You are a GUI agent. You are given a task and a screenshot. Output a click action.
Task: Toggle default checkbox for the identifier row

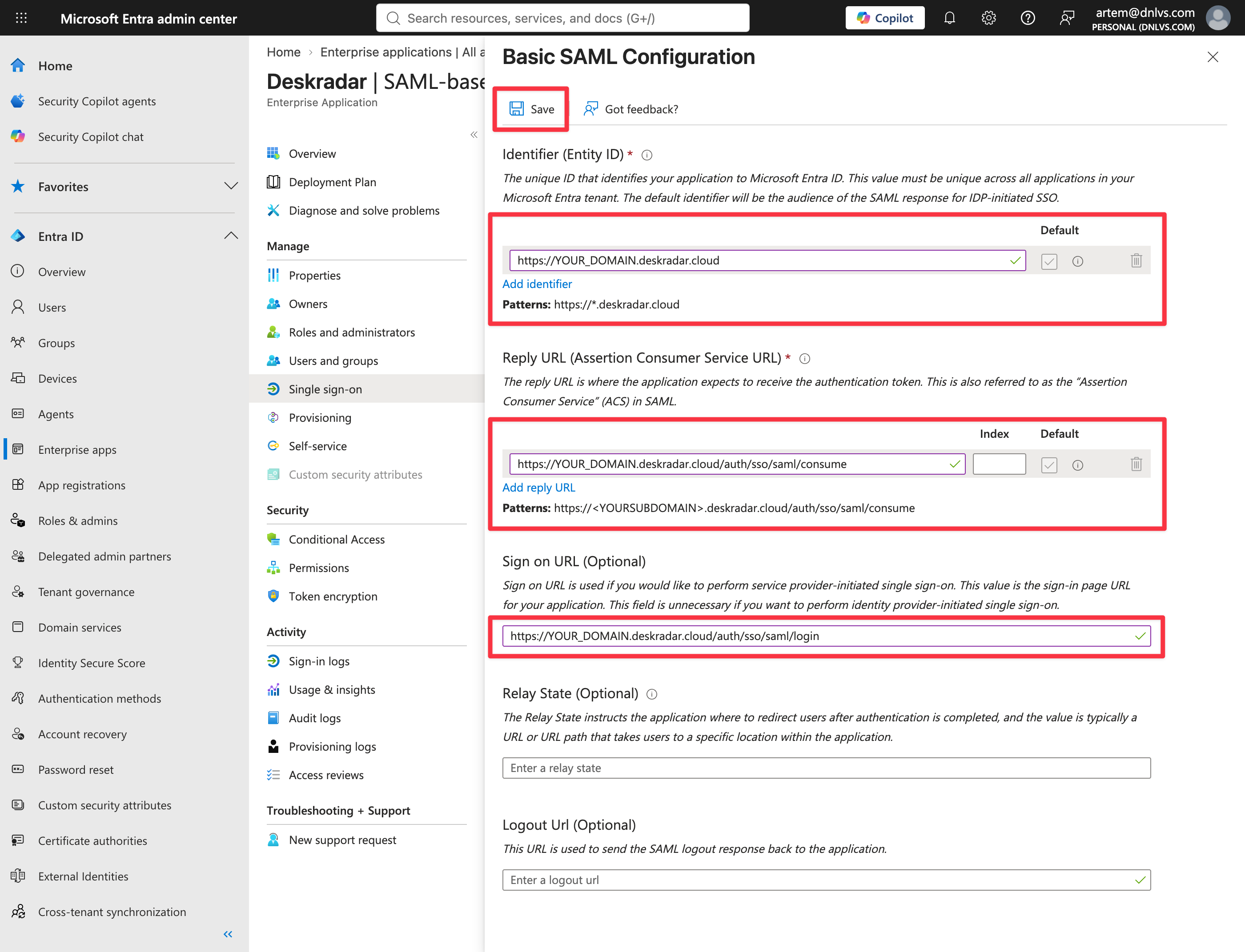point(1049,261)
